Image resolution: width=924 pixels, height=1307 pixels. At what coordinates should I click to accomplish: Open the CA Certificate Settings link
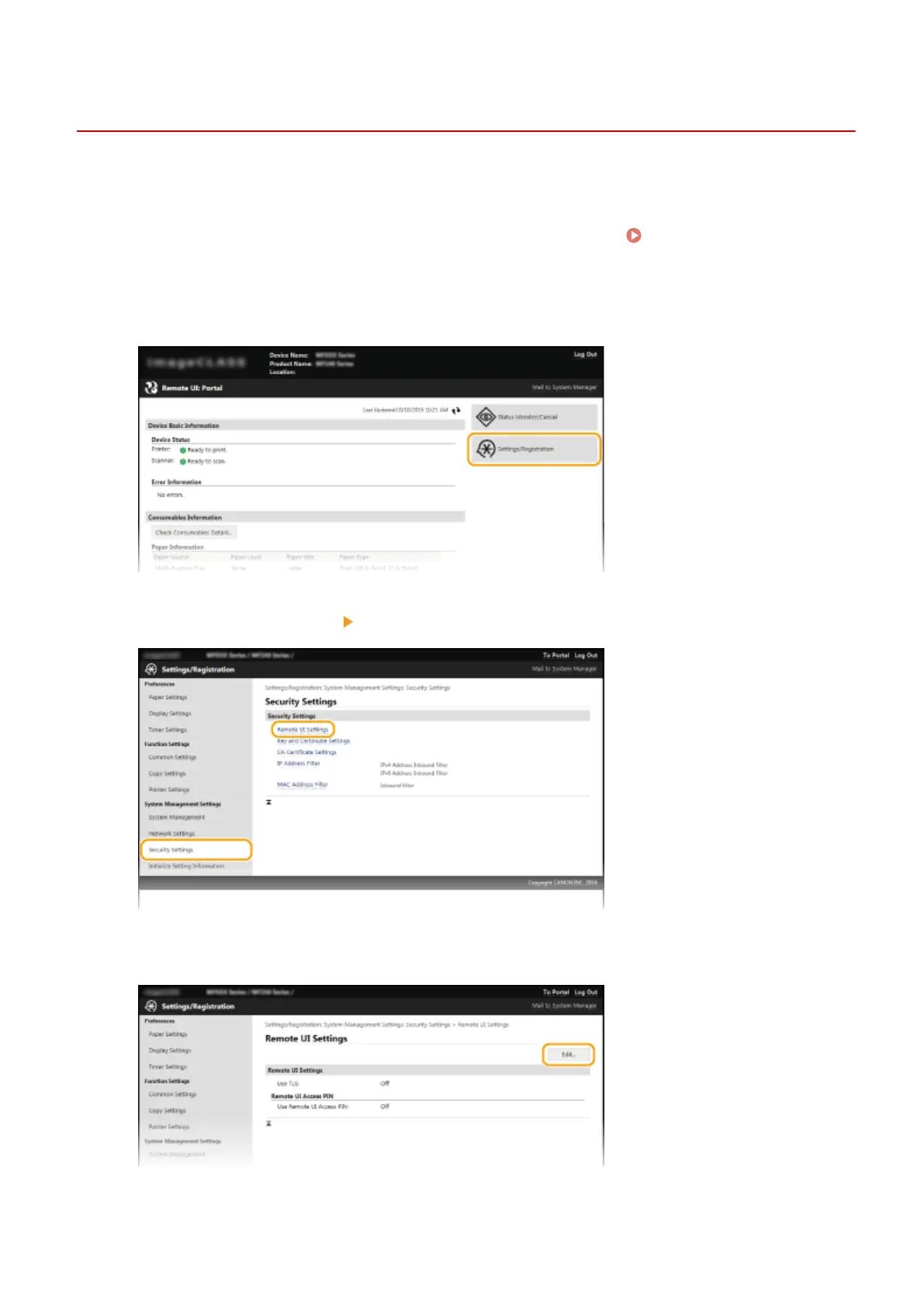pyautogui.click(x=306, y=752)
